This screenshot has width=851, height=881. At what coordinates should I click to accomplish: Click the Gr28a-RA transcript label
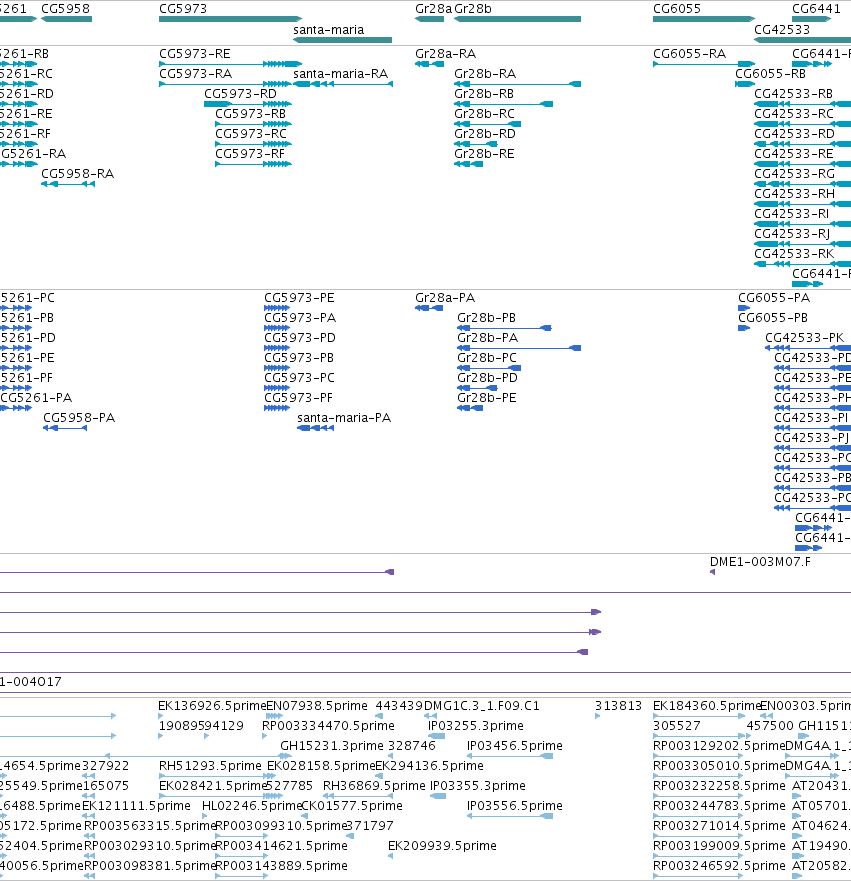445,53
